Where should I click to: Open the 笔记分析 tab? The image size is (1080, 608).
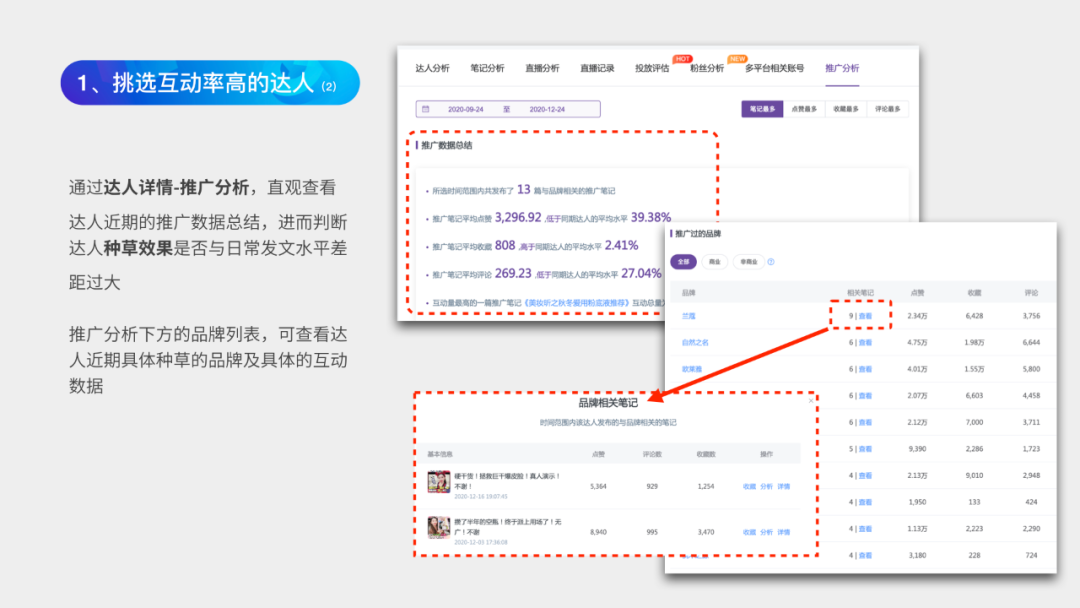(487, 68)
